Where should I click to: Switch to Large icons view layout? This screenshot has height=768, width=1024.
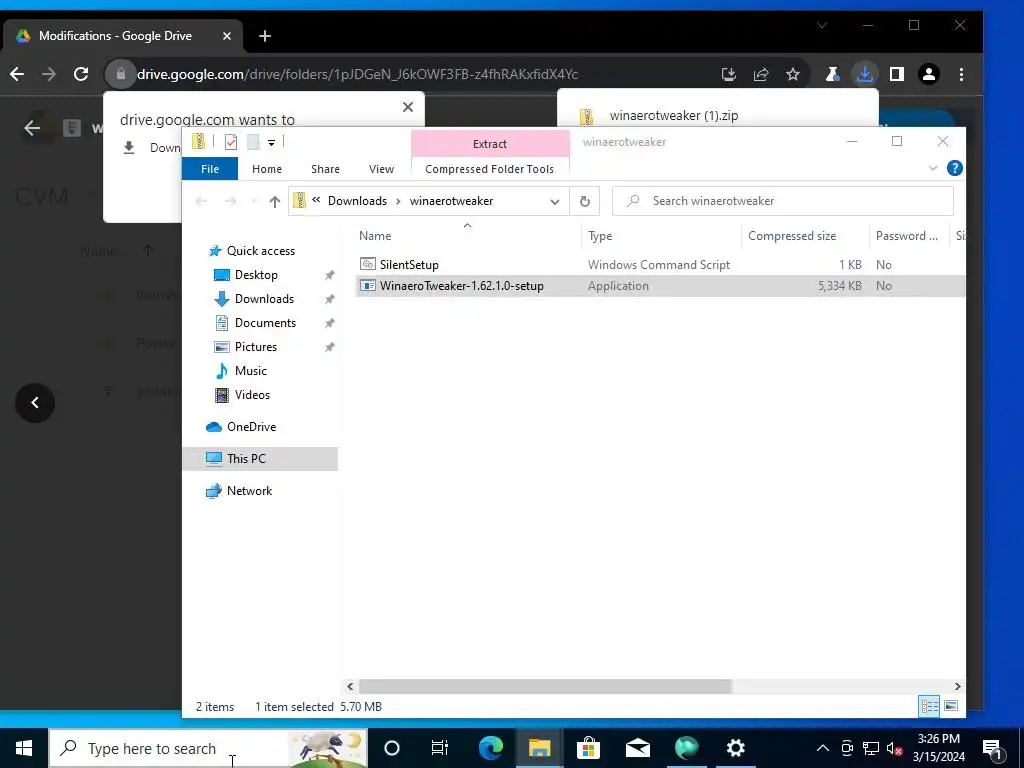point(951,706)
